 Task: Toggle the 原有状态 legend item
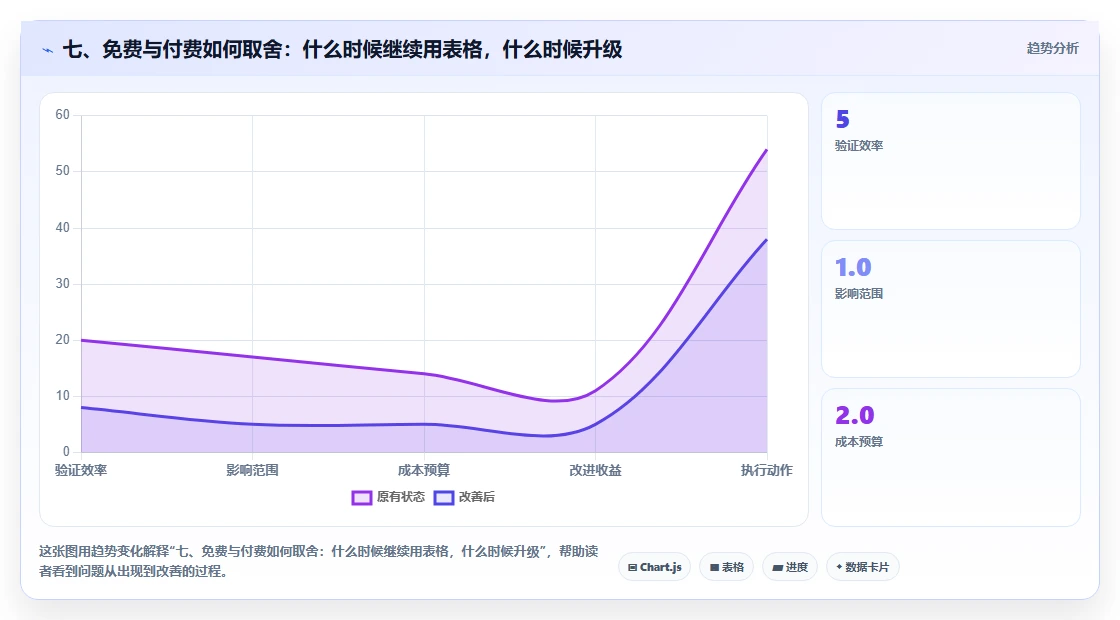pyautogui.click(x=388, y=497)
